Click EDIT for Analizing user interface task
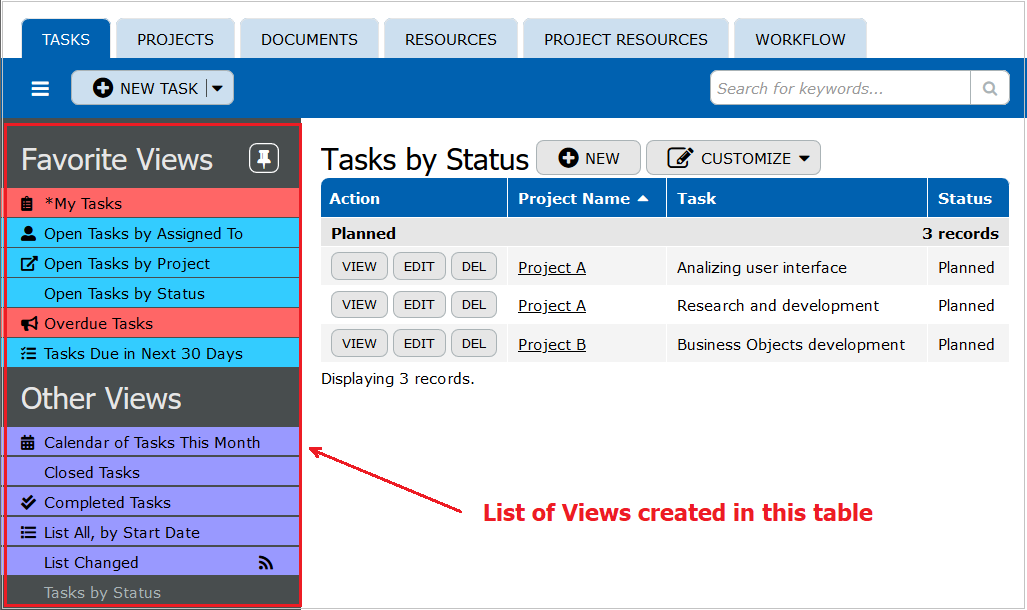 419,267
